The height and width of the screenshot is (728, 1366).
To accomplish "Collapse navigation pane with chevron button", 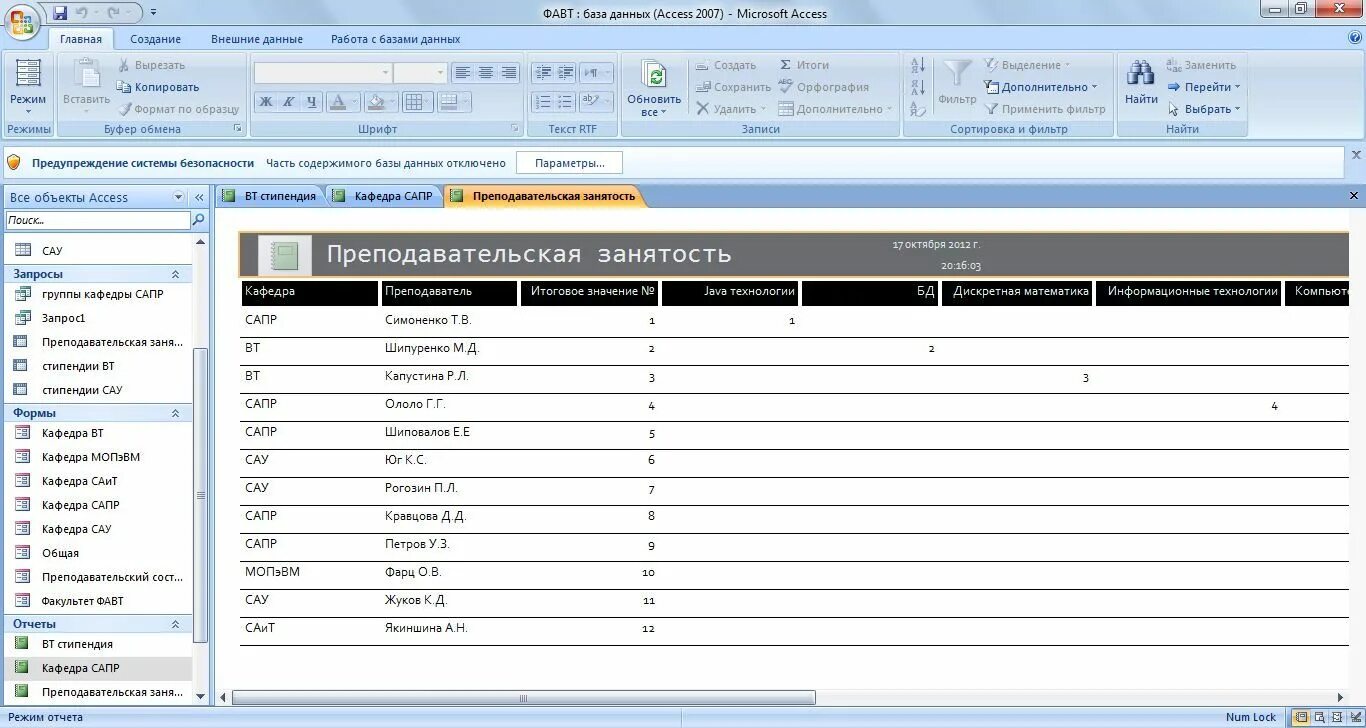I will point(199,198).
